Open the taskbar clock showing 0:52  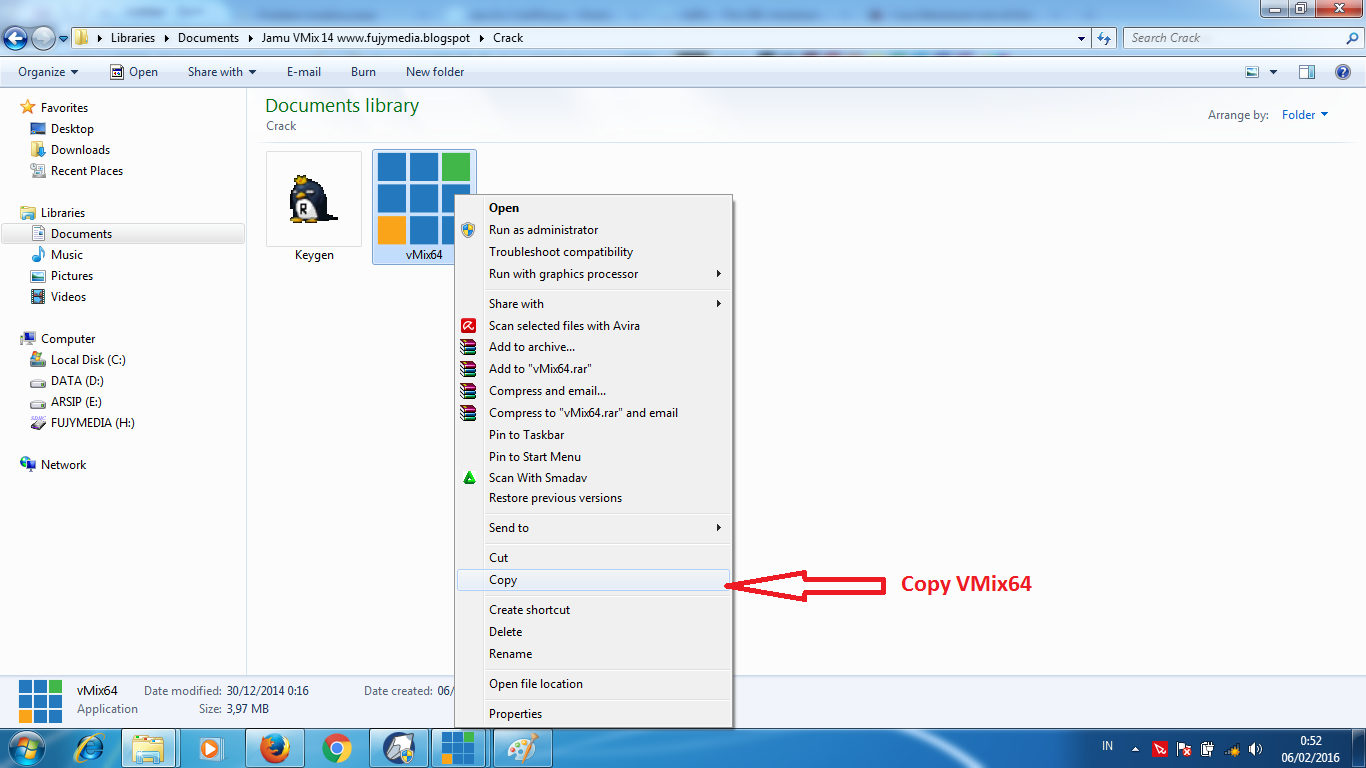pyautogui.click(x=1310, y=748)
